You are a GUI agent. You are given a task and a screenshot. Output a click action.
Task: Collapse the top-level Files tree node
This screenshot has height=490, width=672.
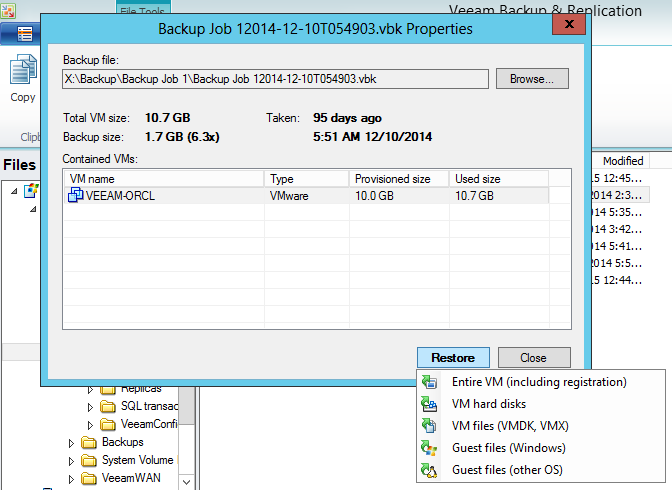14,191
